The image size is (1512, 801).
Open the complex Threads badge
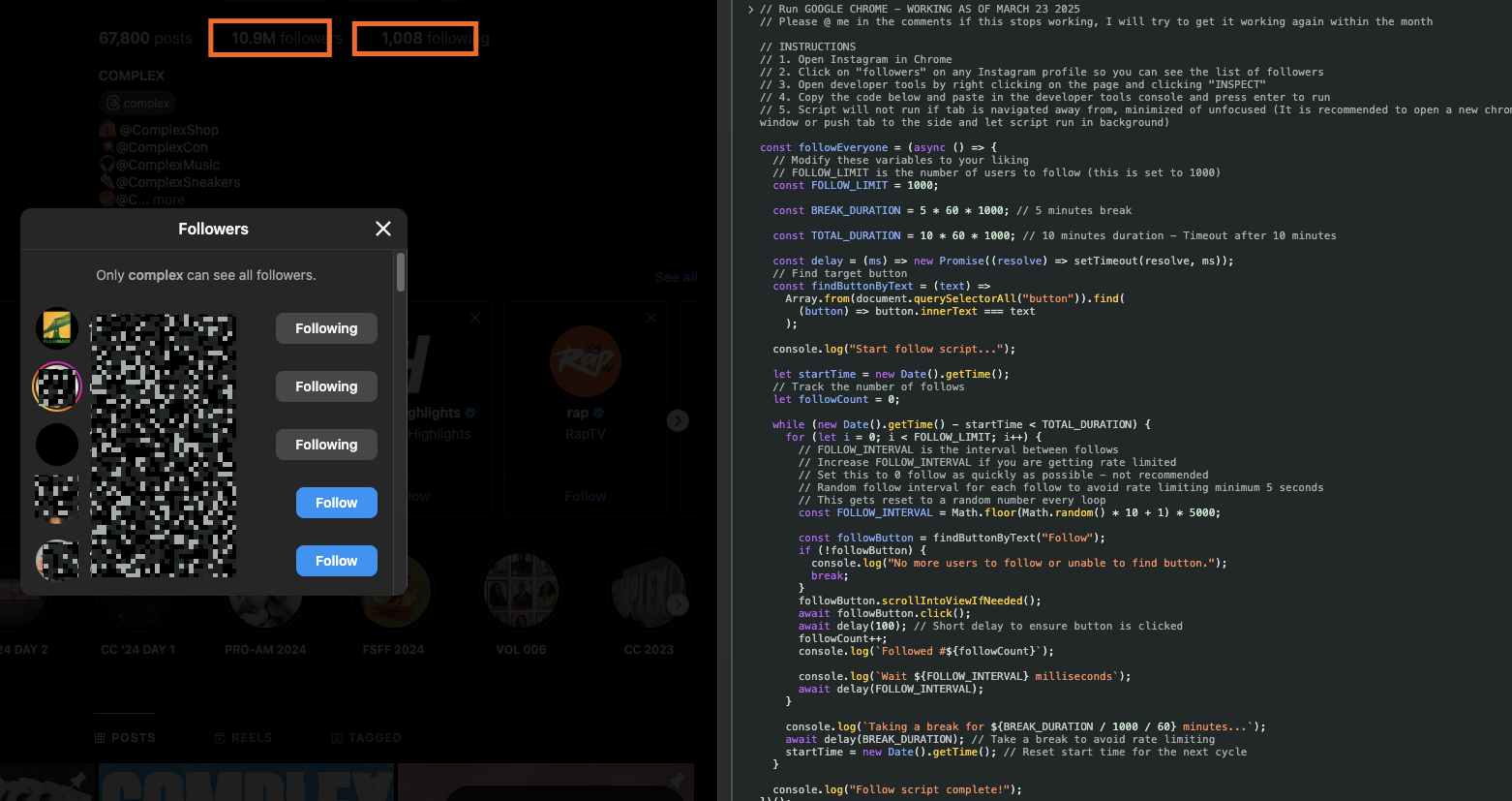point(136,104)
